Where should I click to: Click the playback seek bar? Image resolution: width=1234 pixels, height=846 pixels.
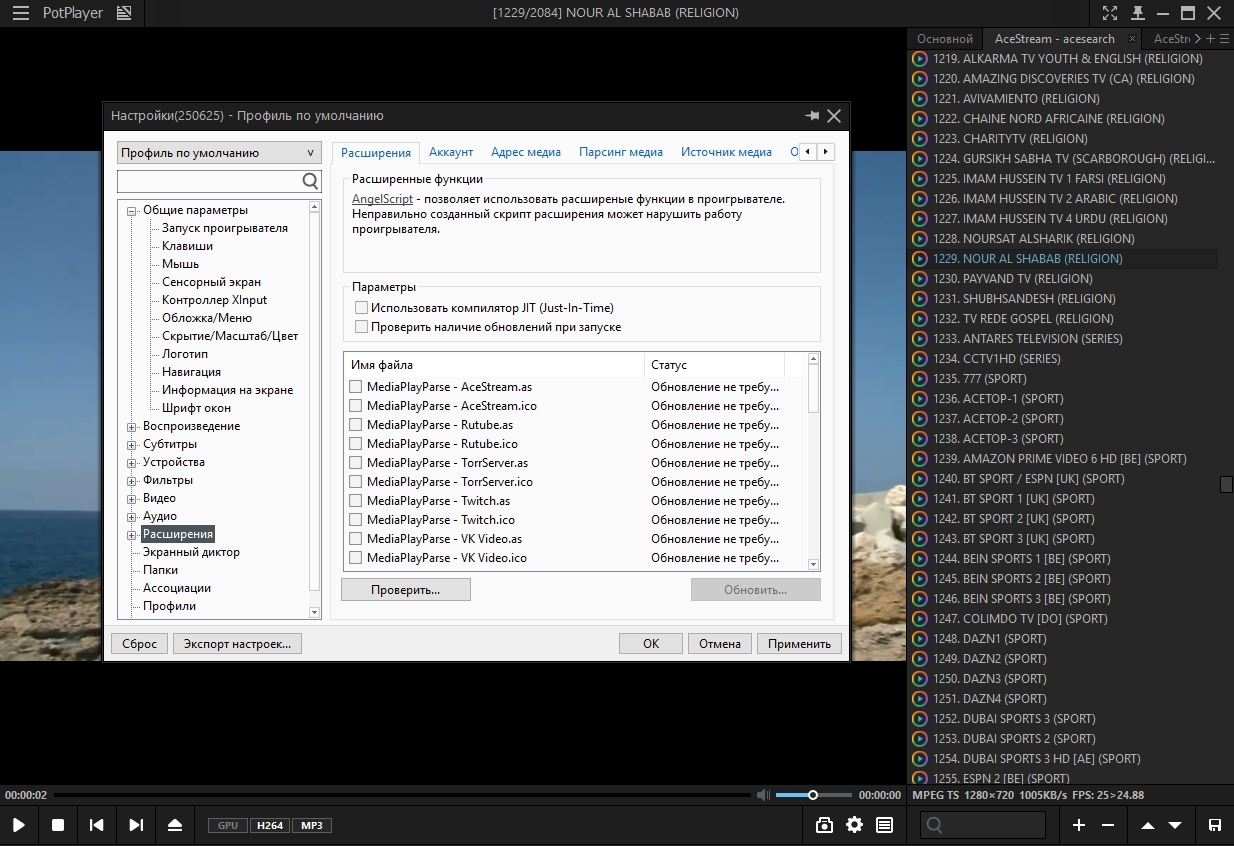coord(403,795)
